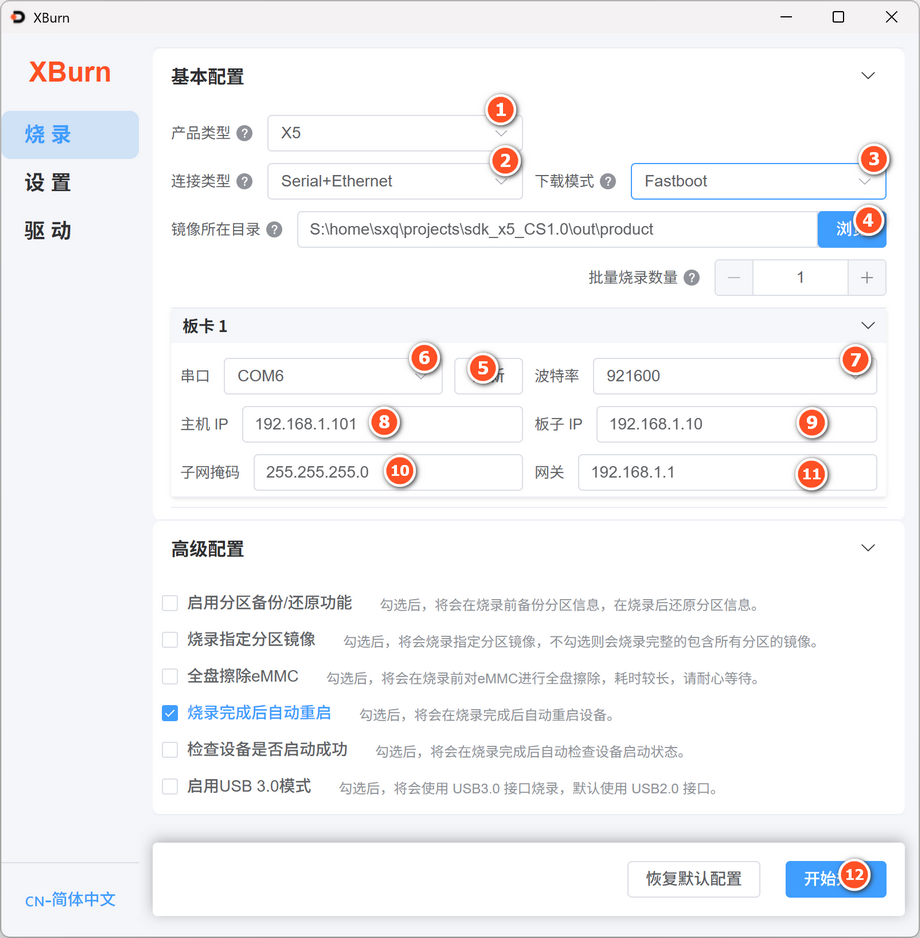This screenshot has width=920, height=938.
Task: Open the Serial+Ethernet connection type dropdown
Action: coord(395,181)
